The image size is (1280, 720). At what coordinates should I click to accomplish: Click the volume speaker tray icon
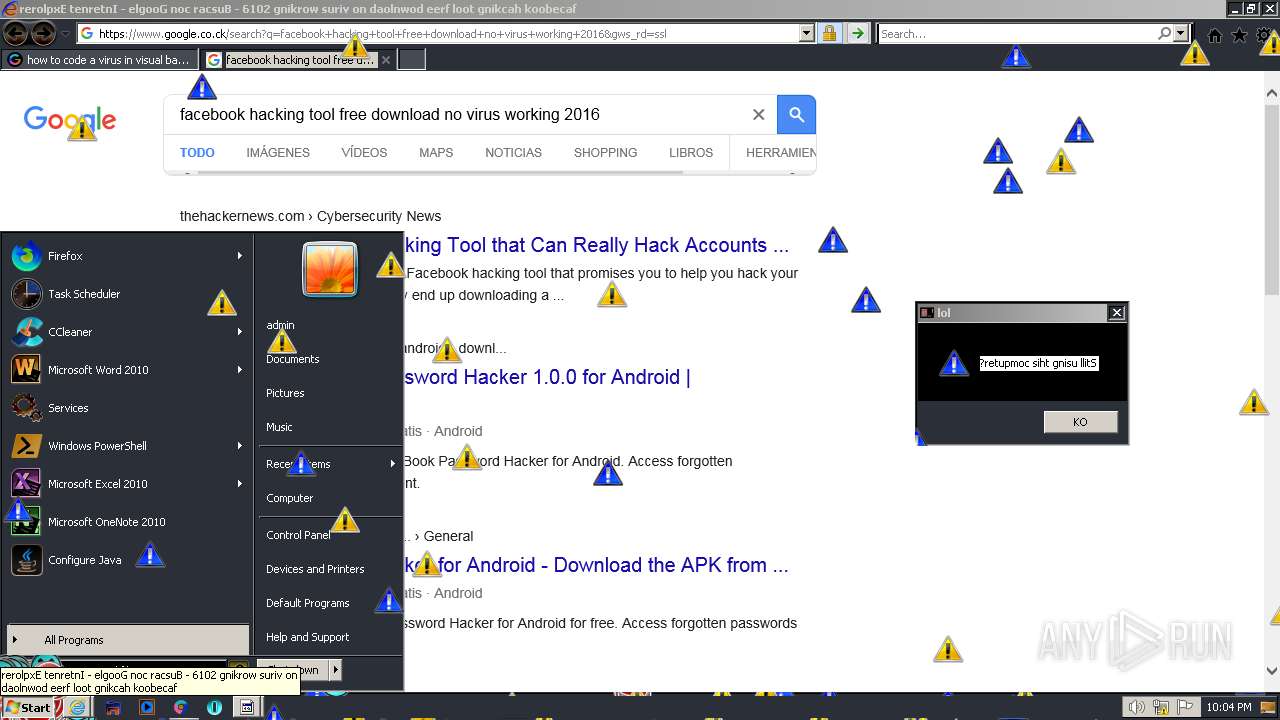[x=1137, y=708]
